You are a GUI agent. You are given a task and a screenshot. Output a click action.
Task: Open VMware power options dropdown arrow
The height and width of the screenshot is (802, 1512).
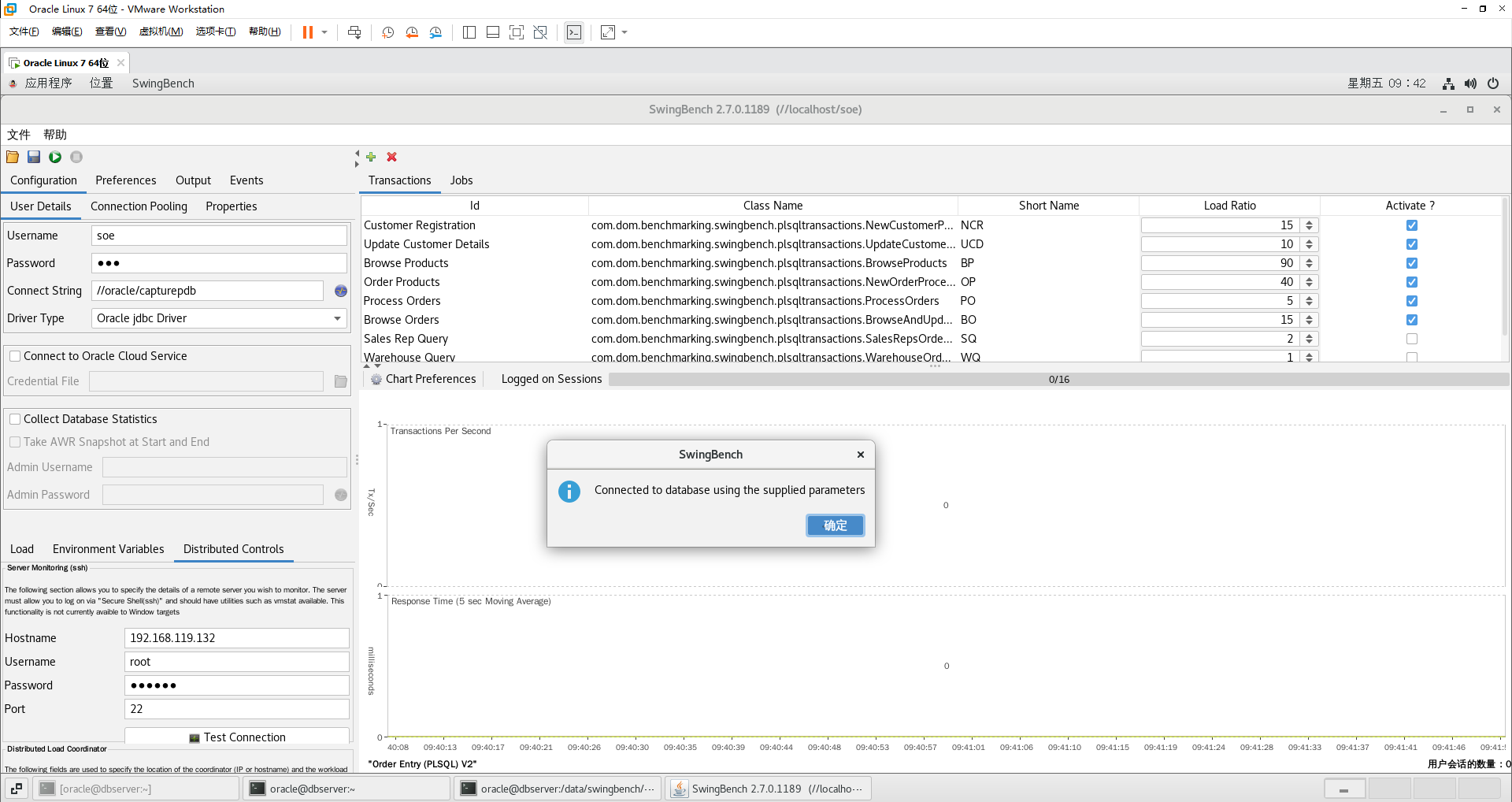(324, 32)
